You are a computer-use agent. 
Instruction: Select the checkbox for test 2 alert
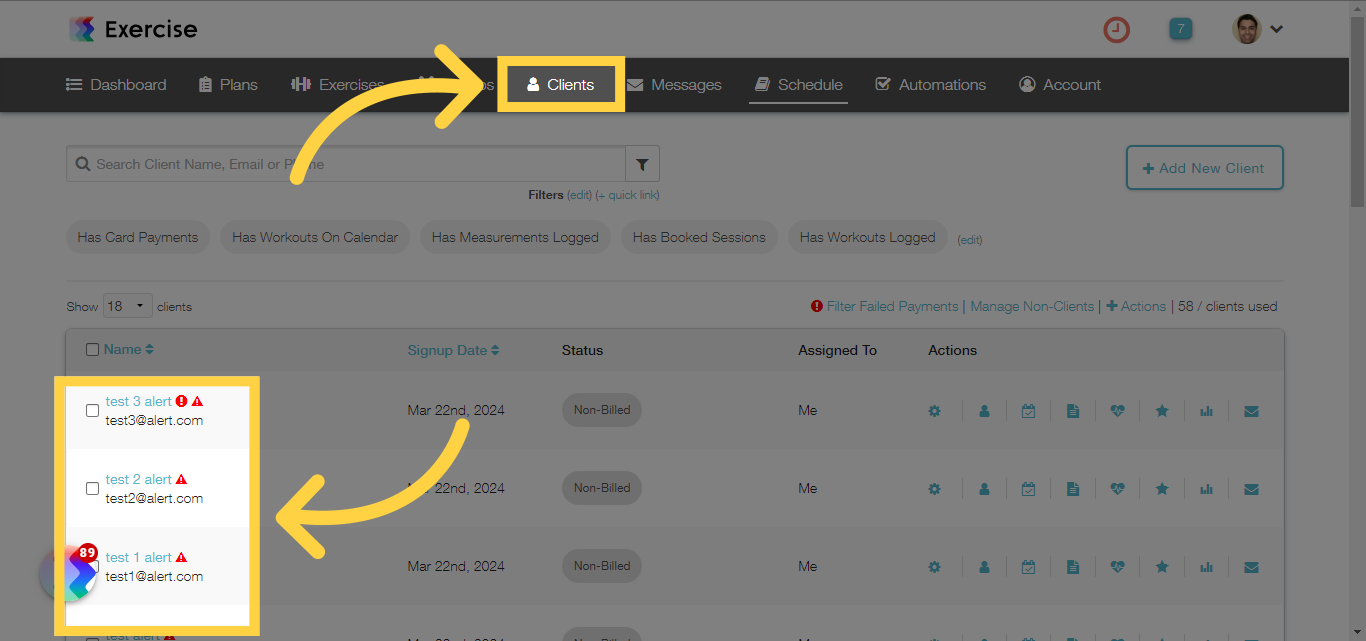pyautogui.click(x=92, y=488)
